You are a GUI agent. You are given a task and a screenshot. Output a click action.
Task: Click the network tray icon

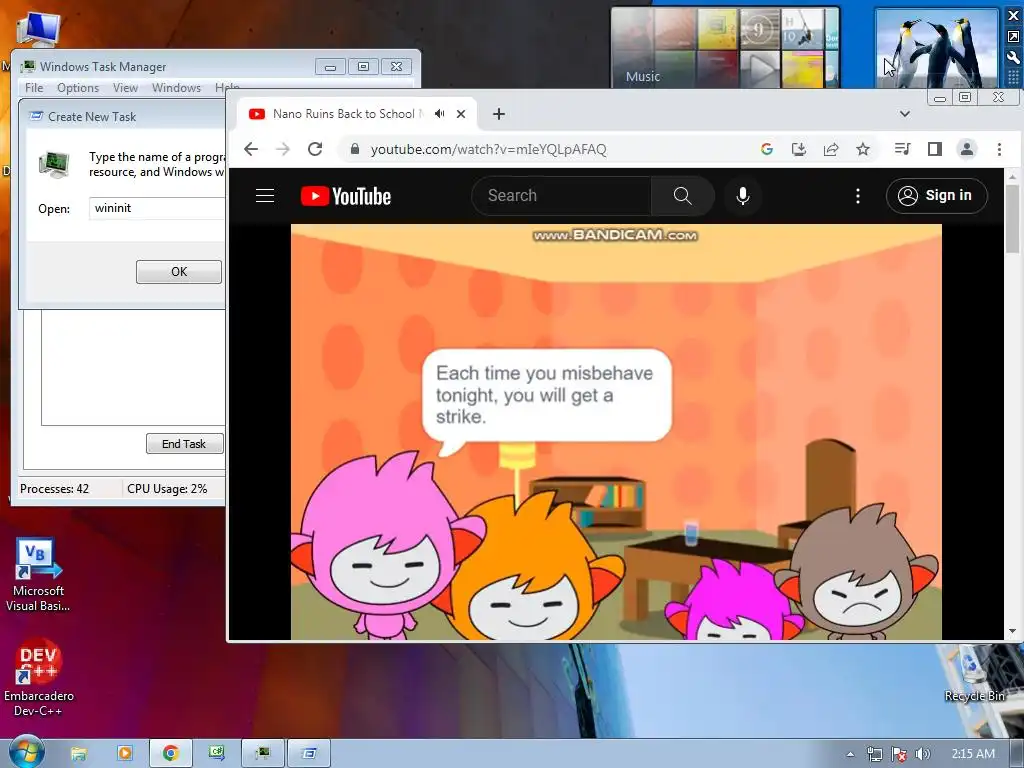pyautogui.click(x=874, y=754)
